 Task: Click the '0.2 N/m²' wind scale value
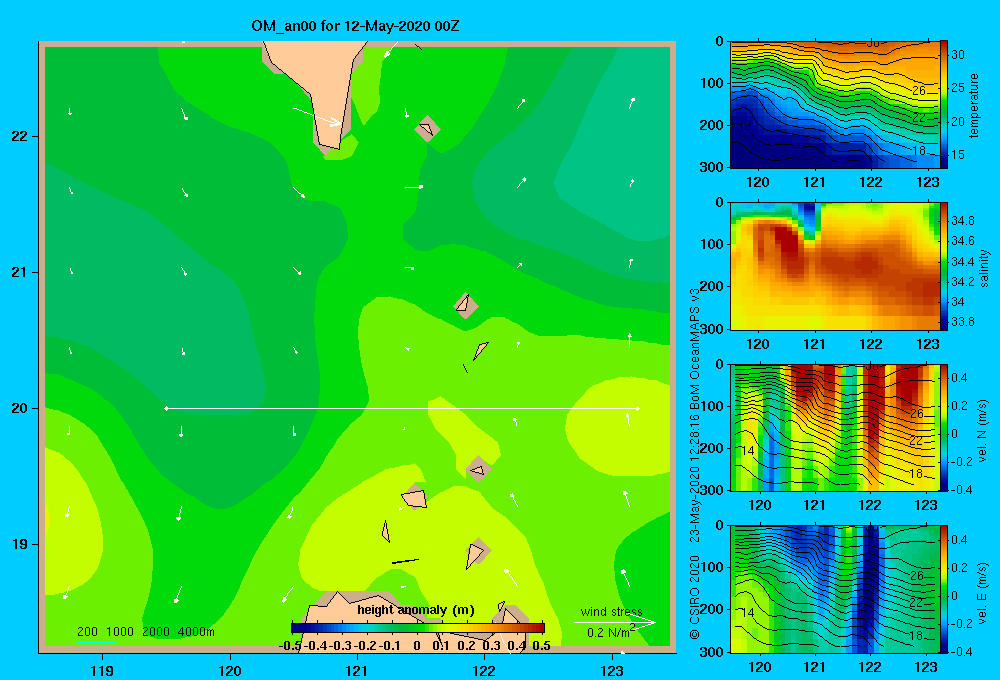(x=611, y=632)
